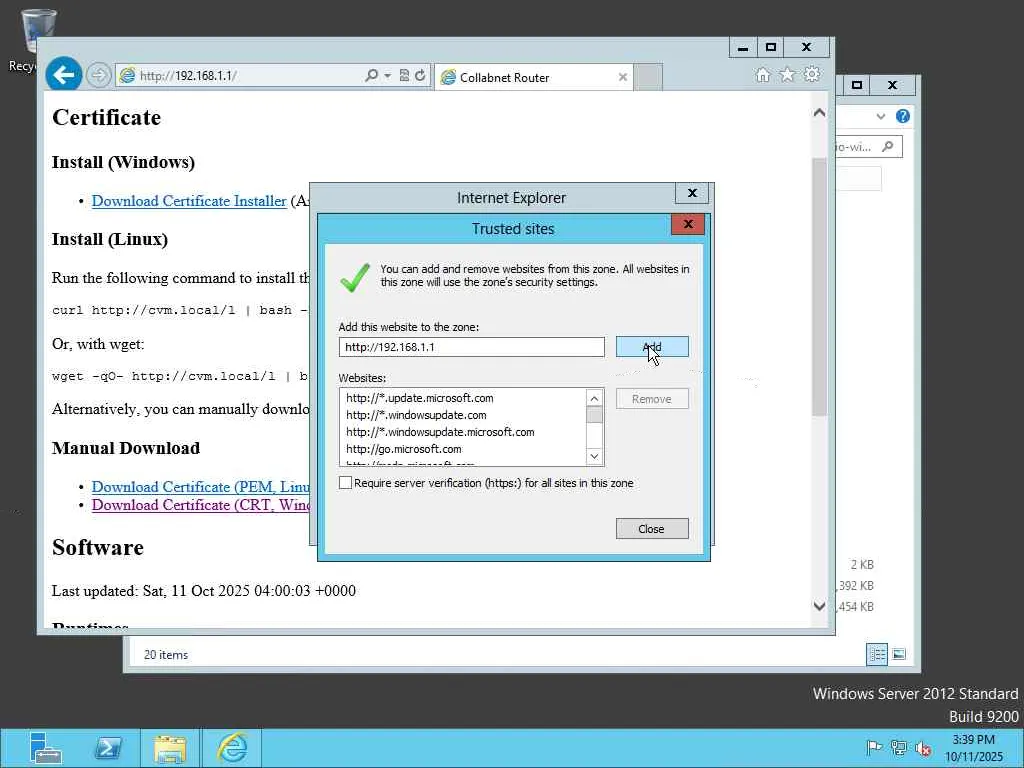Screen dimensions: 1024x768
Task: Click the search box in Explorer window
Action: [869, 147]
